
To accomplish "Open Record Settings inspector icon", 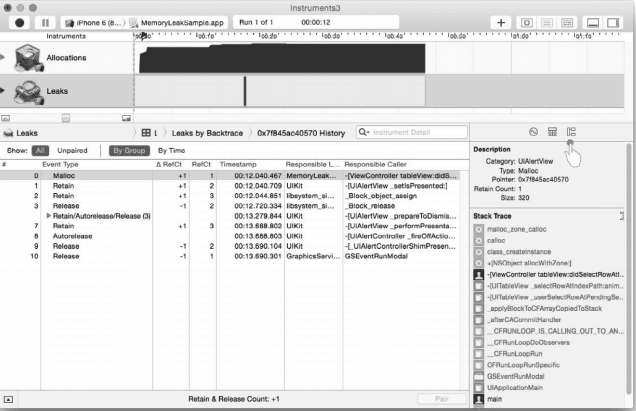I will pos(532,131).
